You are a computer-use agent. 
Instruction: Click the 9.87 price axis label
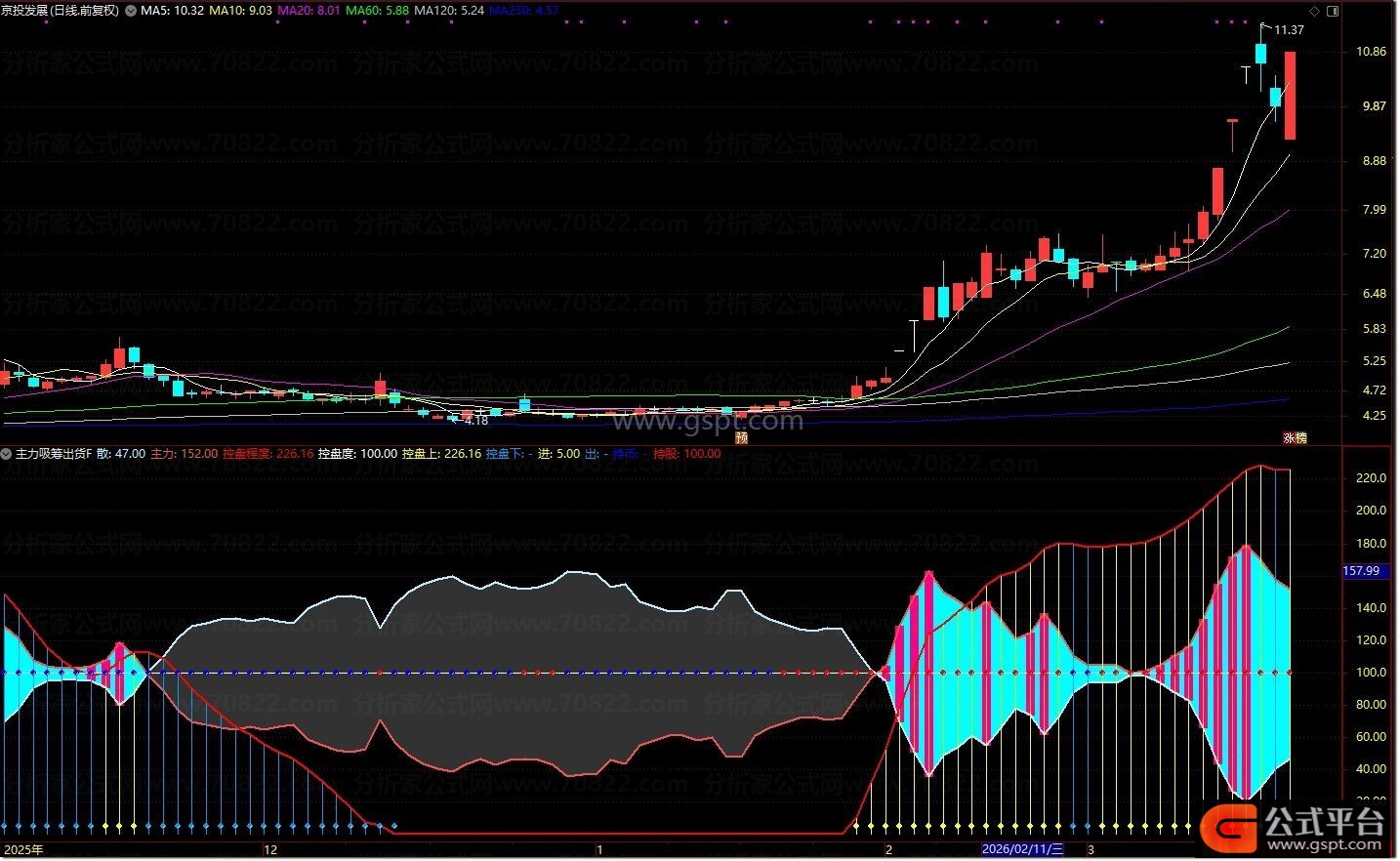pos(1375,106)
